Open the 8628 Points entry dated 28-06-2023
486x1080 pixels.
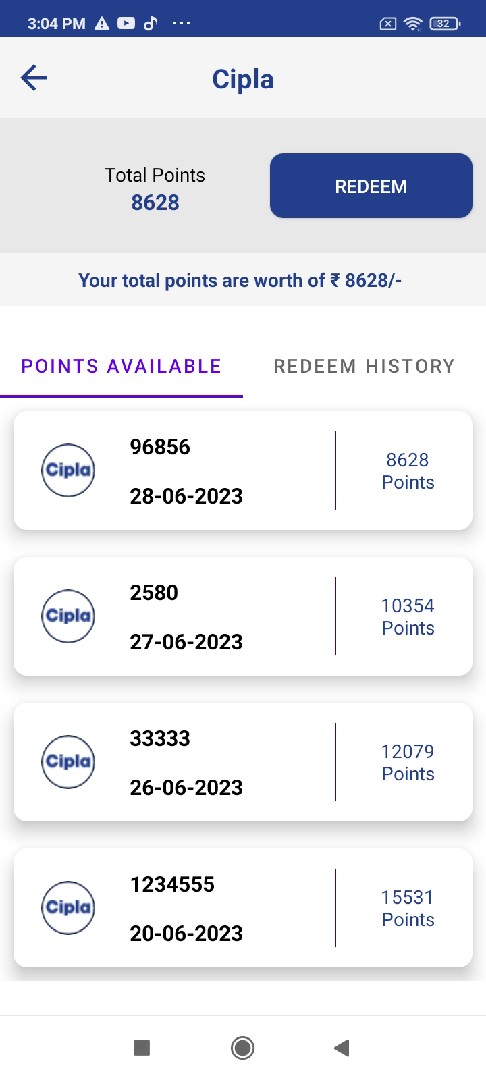pos(243,470)
